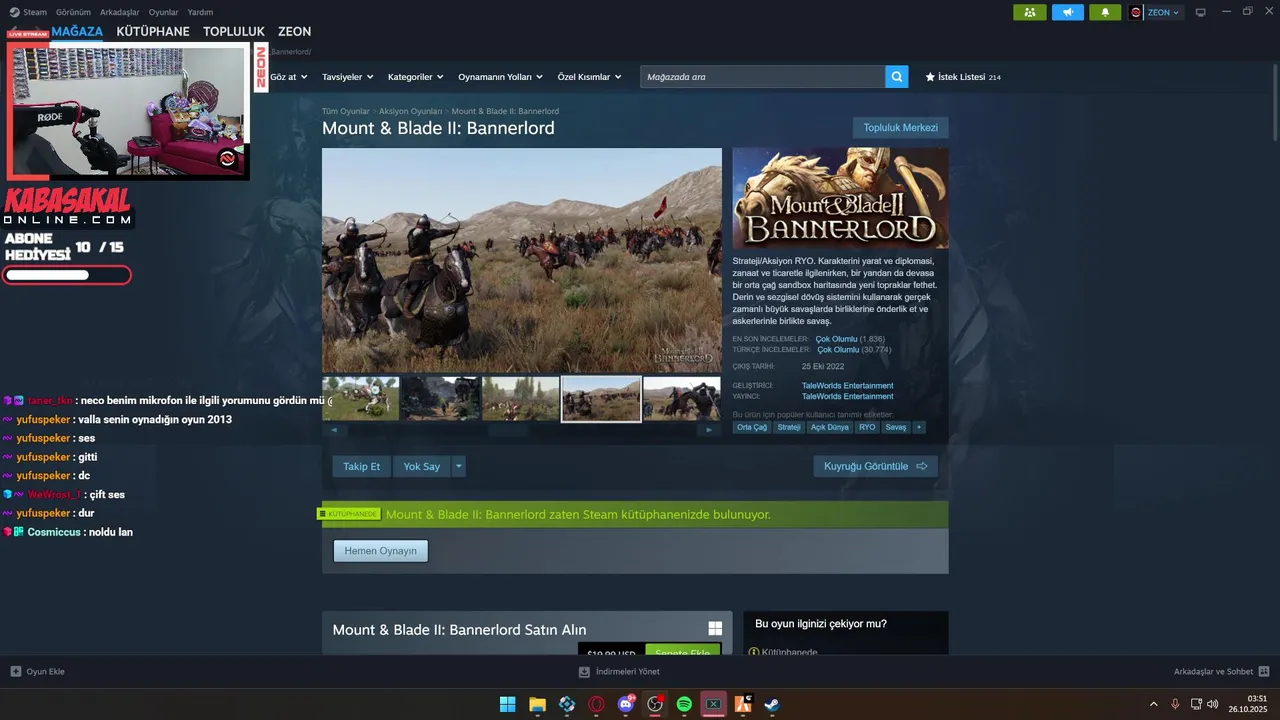Open the Windows Start menu

(507, 704)
